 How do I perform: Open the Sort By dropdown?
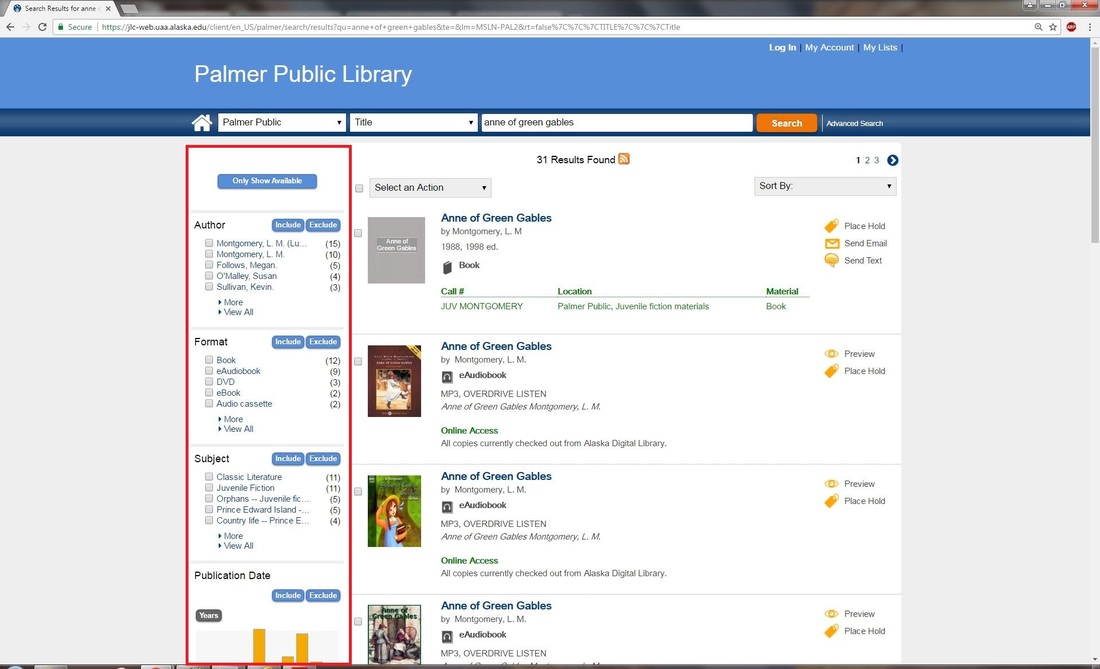825,186
